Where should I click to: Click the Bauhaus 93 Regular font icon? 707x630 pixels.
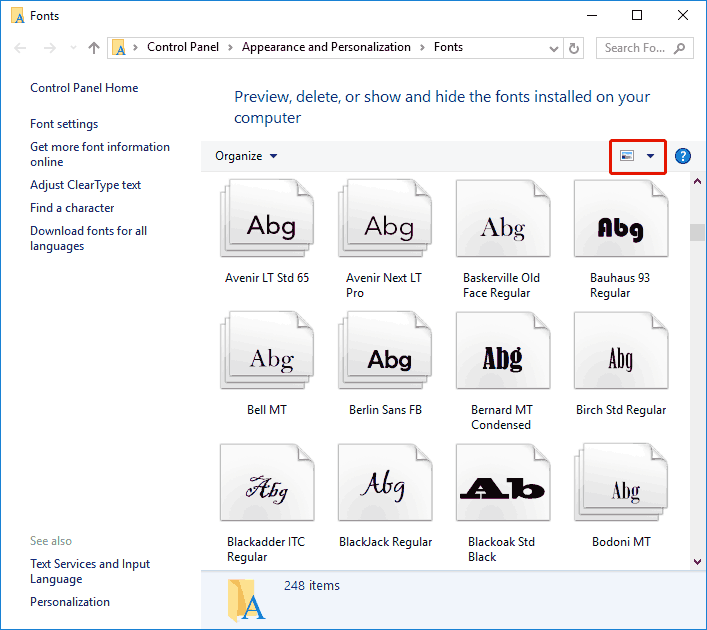click(621, 218)
